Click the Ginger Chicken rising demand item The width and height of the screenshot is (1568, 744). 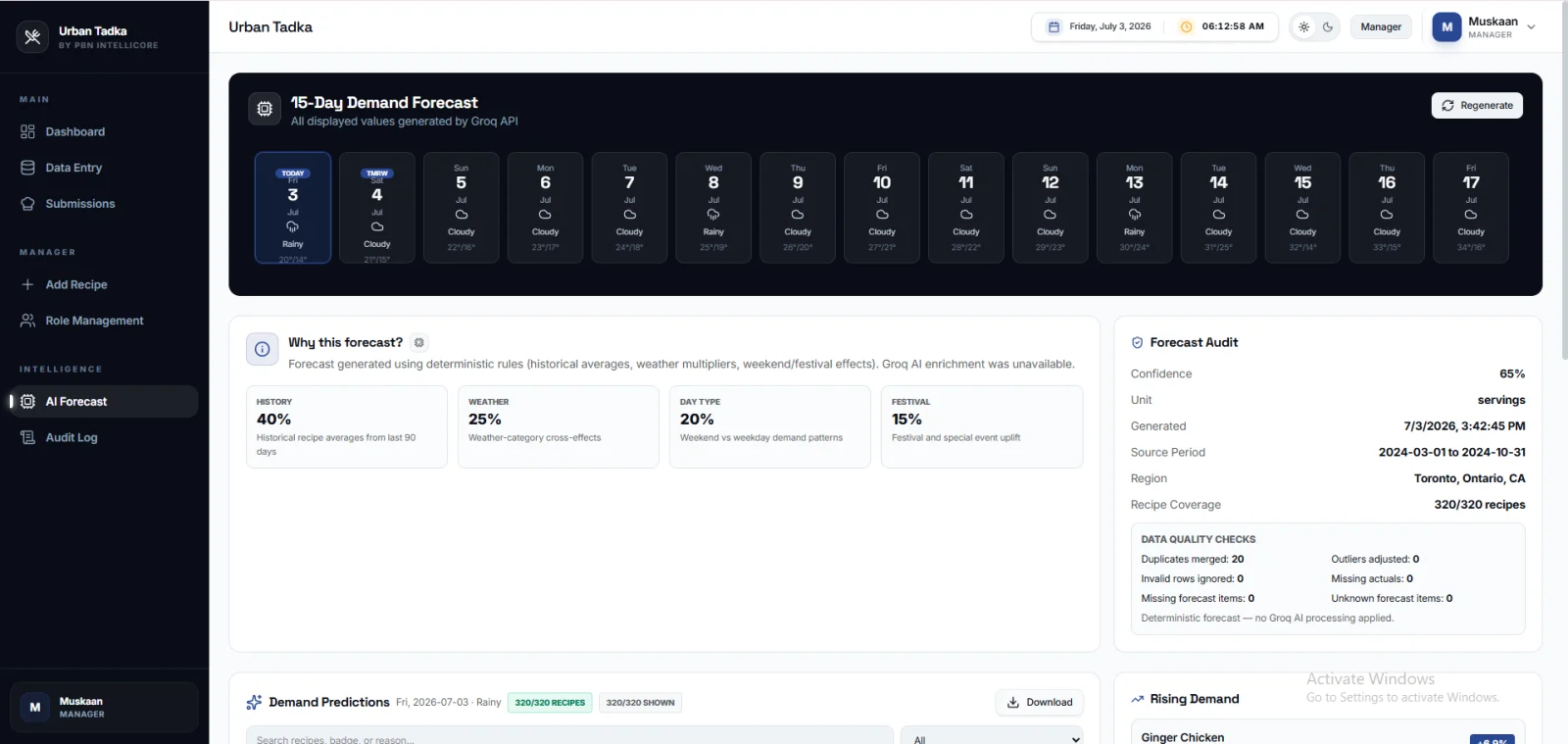click(1328, 734)
